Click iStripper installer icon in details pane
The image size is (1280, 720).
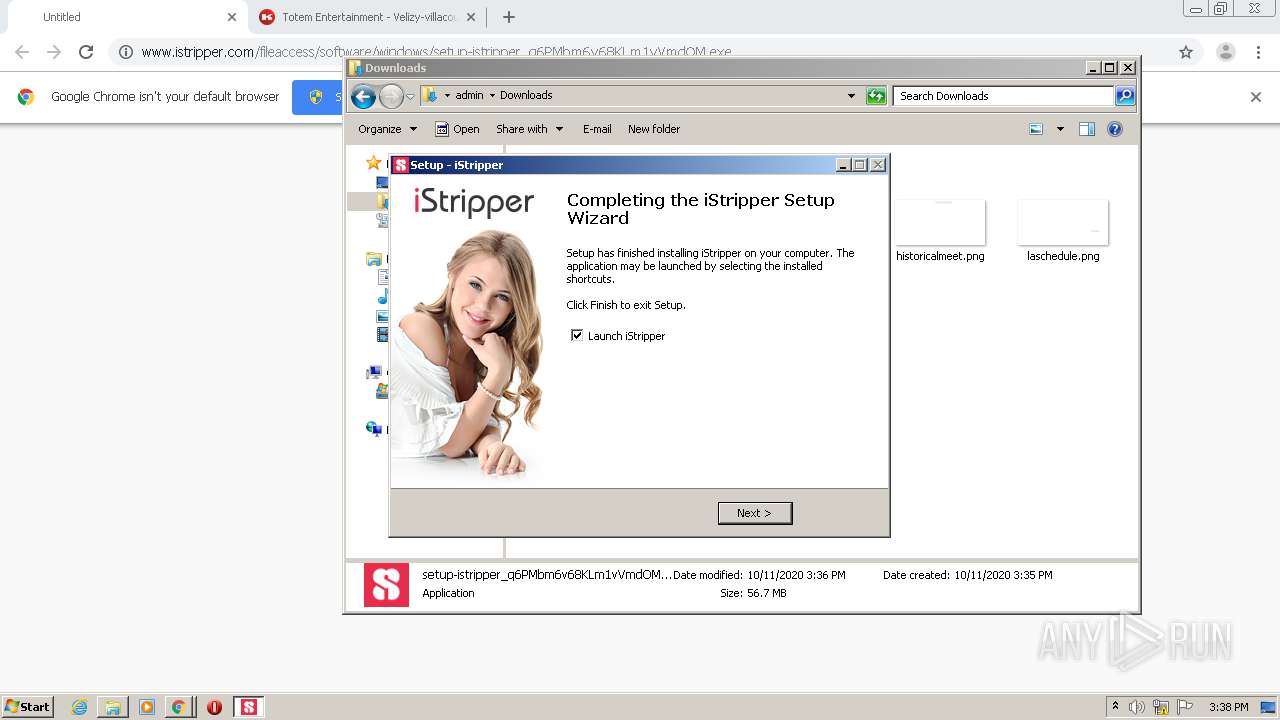386,584
